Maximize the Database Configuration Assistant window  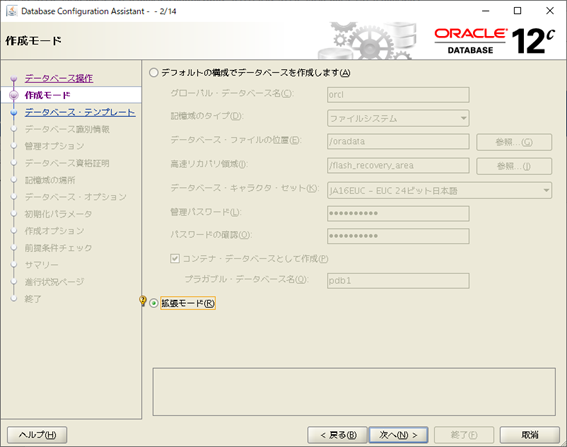(x=517, y=11)
